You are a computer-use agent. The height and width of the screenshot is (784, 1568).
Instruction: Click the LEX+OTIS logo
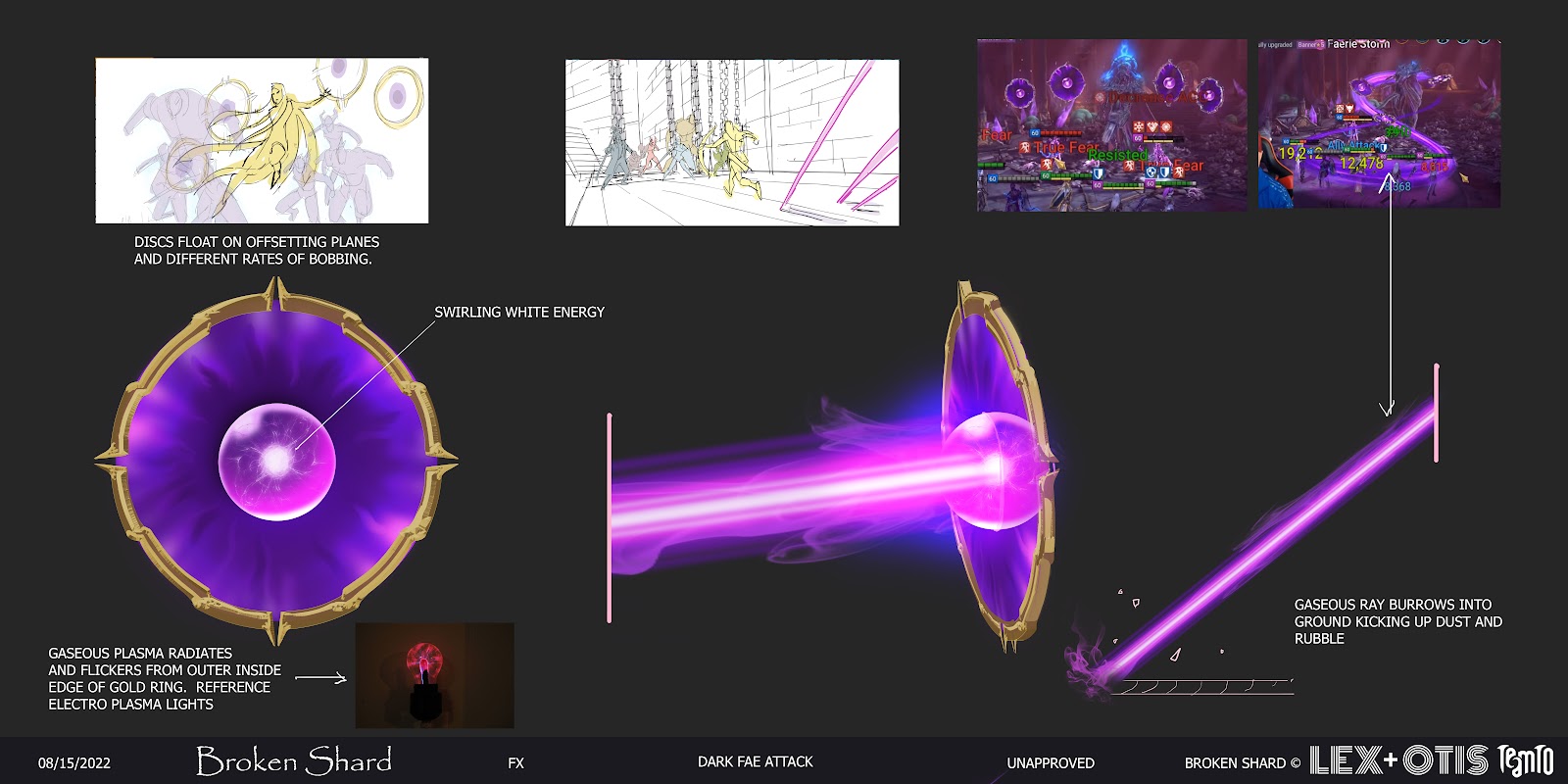[1399, 760]
